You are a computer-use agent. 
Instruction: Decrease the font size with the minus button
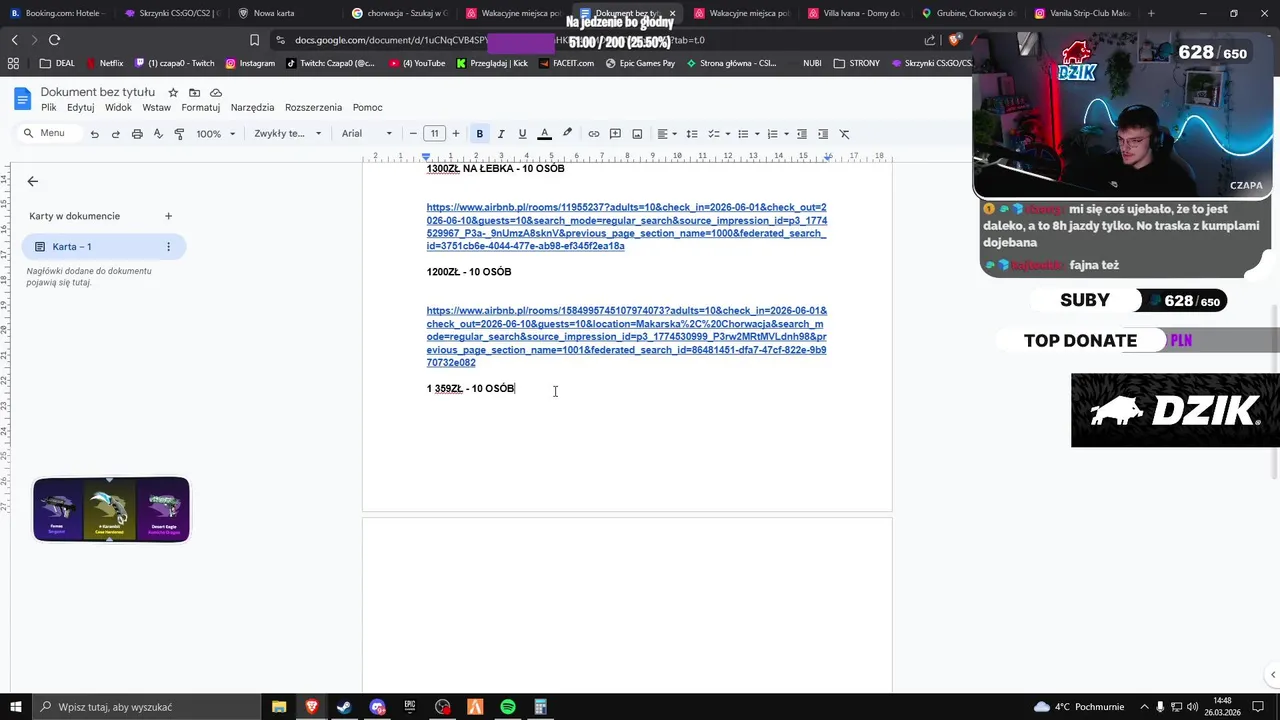tap(413, 134)
